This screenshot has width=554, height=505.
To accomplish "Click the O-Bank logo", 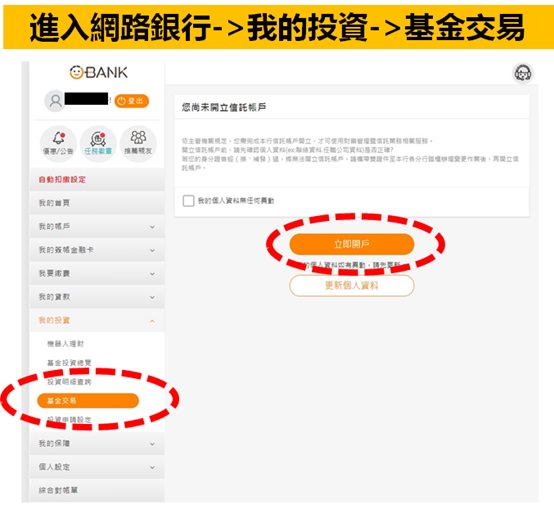I will coord(98,72).
